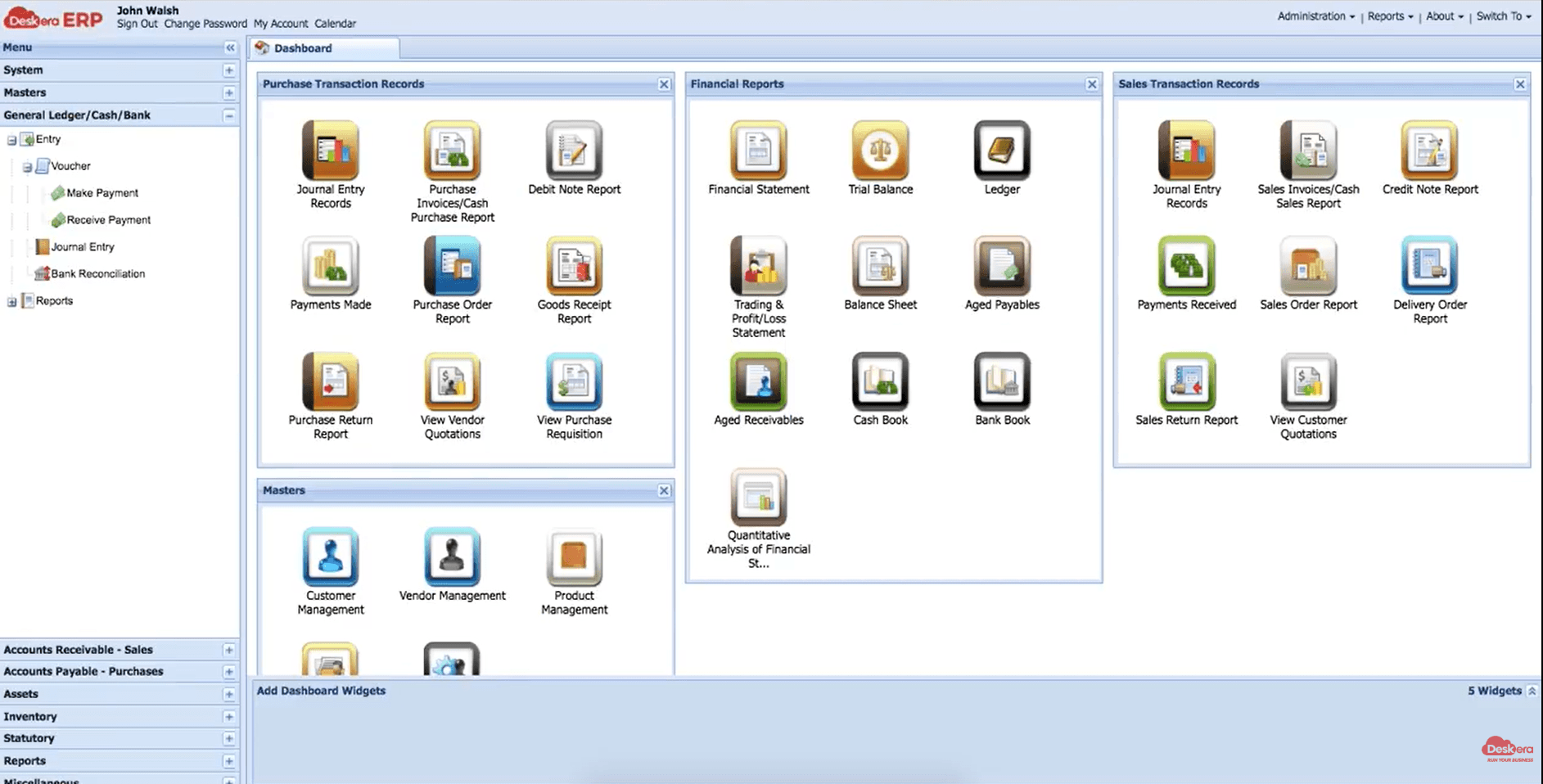
Task: Open the Aged Payables report
Action: pyautogui.click(x=1002, y=266)
